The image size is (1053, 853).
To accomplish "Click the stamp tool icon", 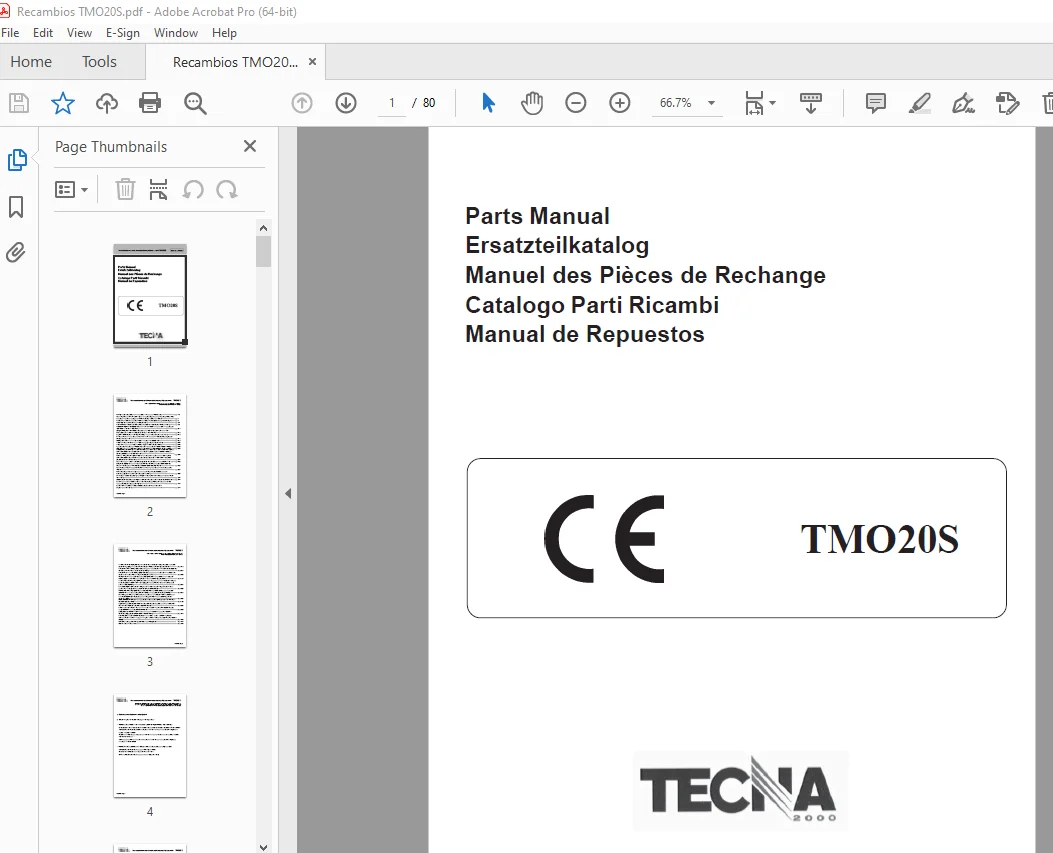I will [1007, 103].
